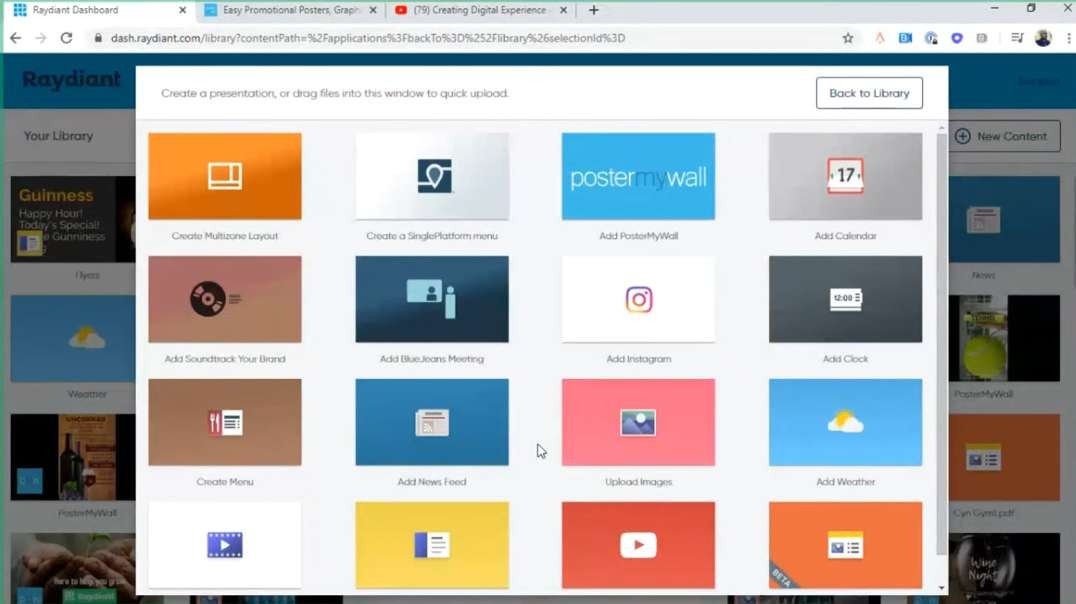Bookmark this page with star icon
1076x604 pixels.
848,38
